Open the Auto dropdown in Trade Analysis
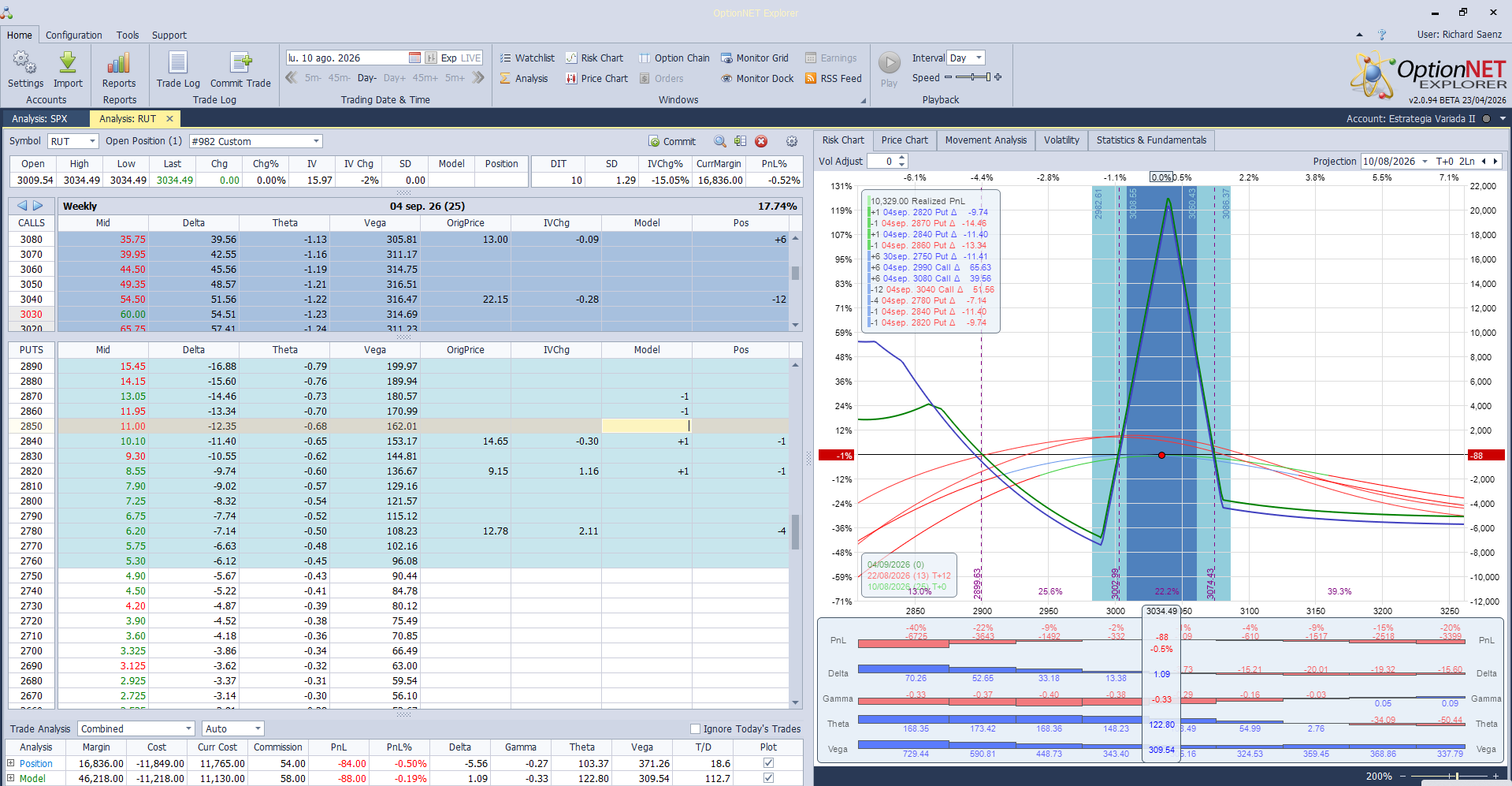Image resolution: width=1512 pixels, height=786 pixels. 258,728
